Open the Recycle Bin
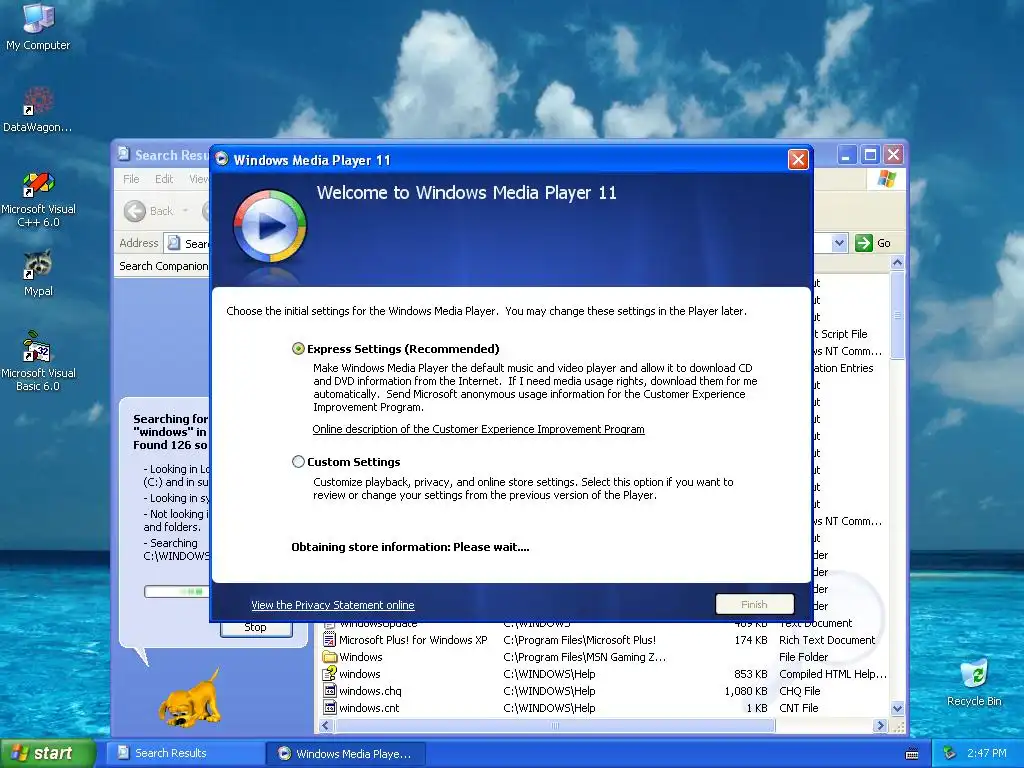 click(974, 682)
